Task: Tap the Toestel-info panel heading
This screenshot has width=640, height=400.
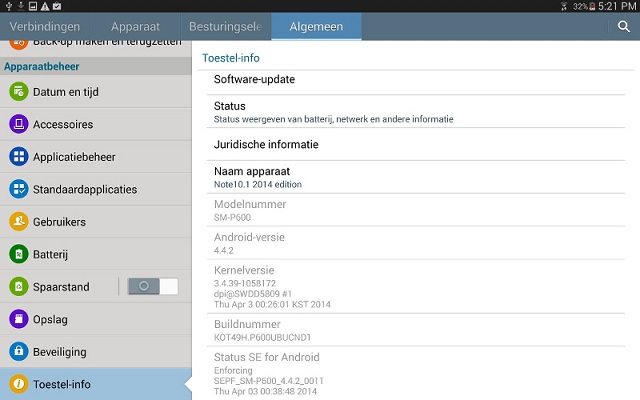Action: pos(231,58)
